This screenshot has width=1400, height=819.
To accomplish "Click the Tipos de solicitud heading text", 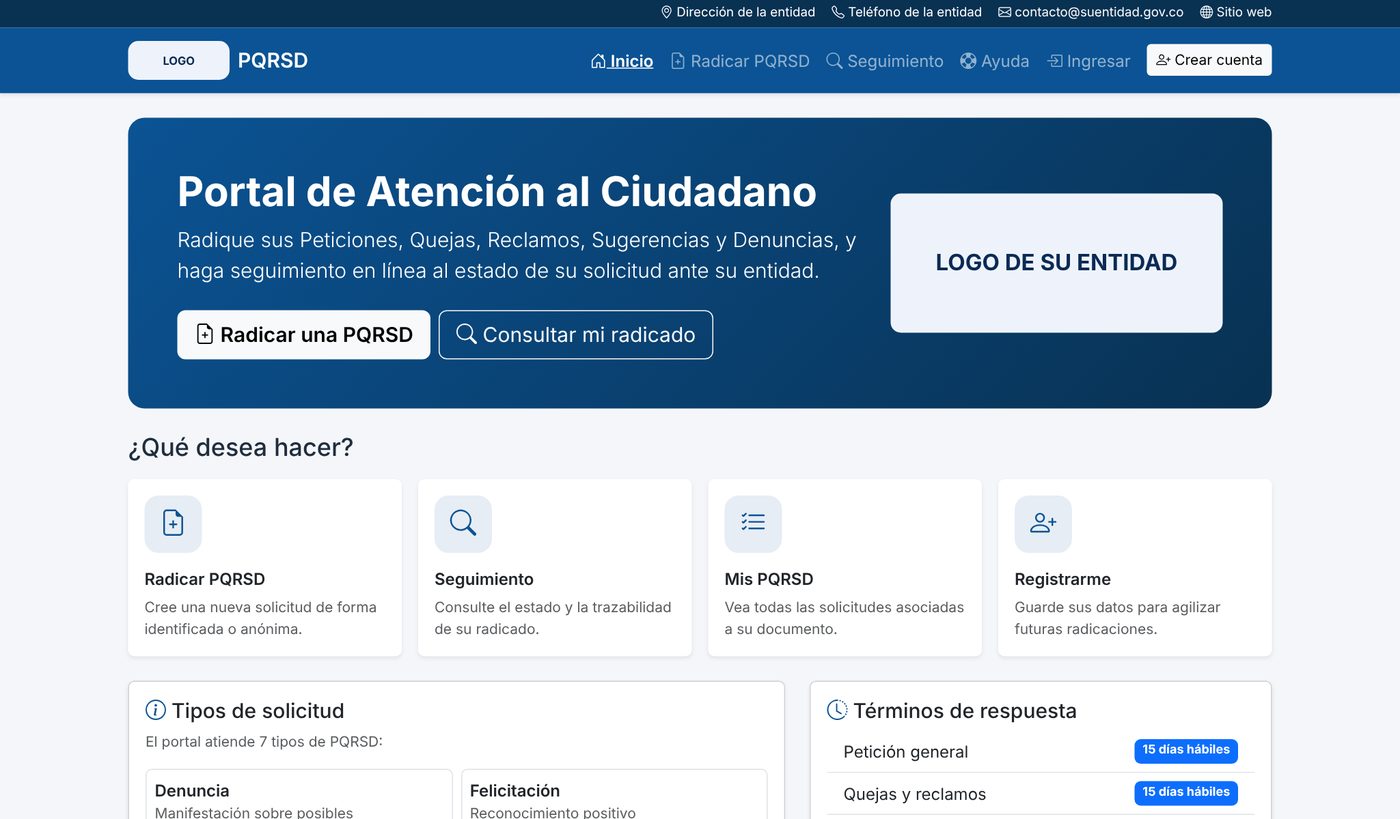I will point(258,711).
